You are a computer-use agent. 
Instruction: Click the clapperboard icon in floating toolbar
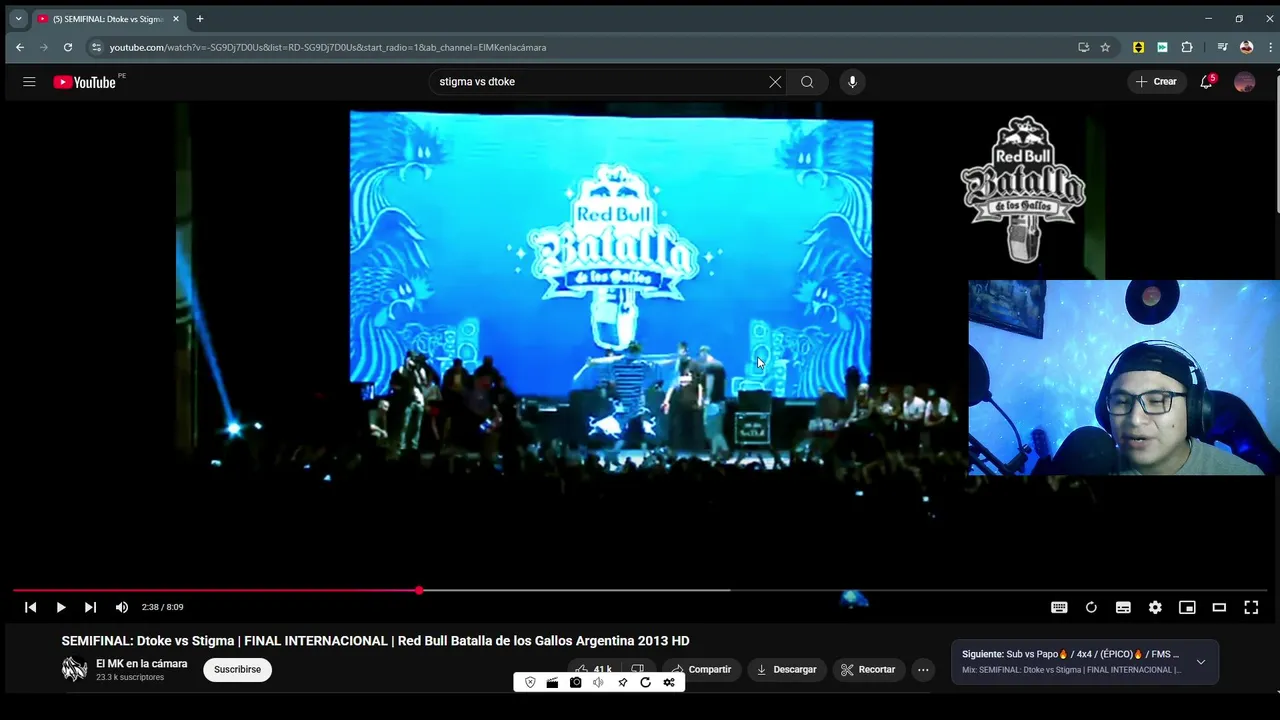552,683
